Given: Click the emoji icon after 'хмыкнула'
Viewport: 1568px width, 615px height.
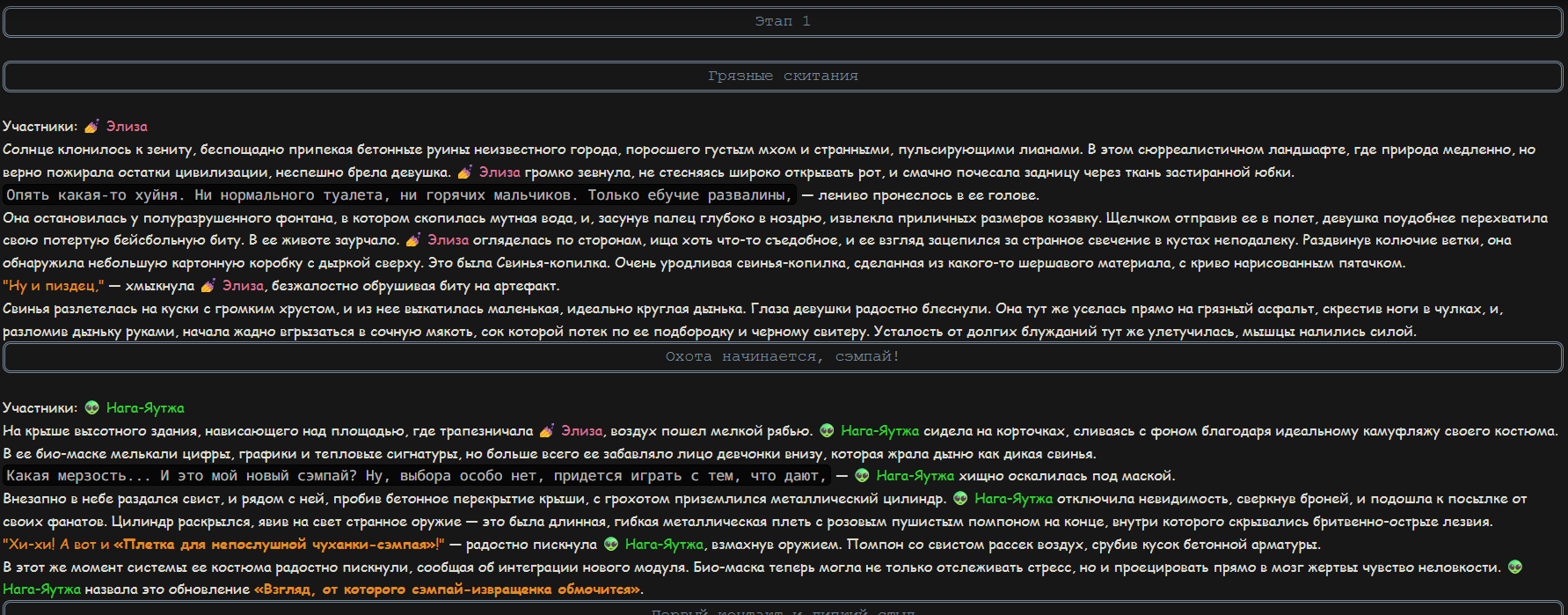Looking at the screenshot, I should pyautogui.click(x=208, y=286).
